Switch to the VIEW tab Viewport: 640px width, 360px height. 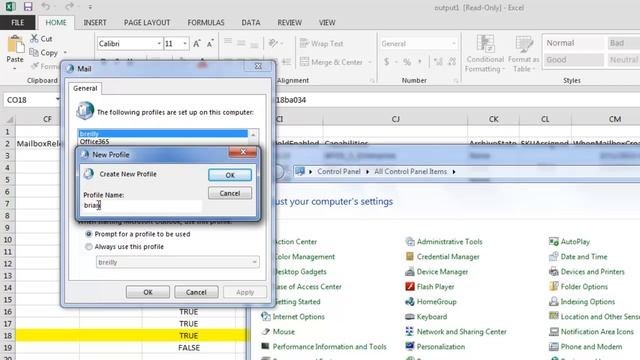327,22
